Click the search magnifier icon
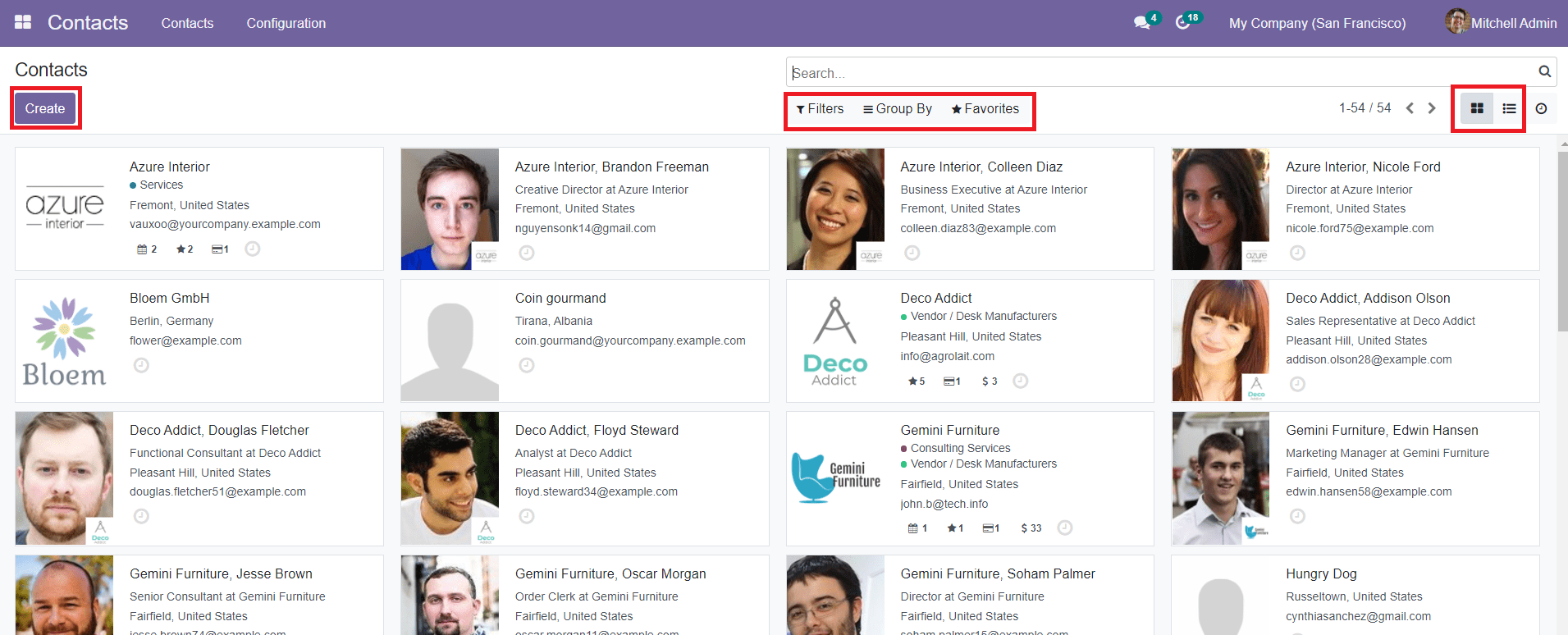1568x635 pixels. point(1544,71)
